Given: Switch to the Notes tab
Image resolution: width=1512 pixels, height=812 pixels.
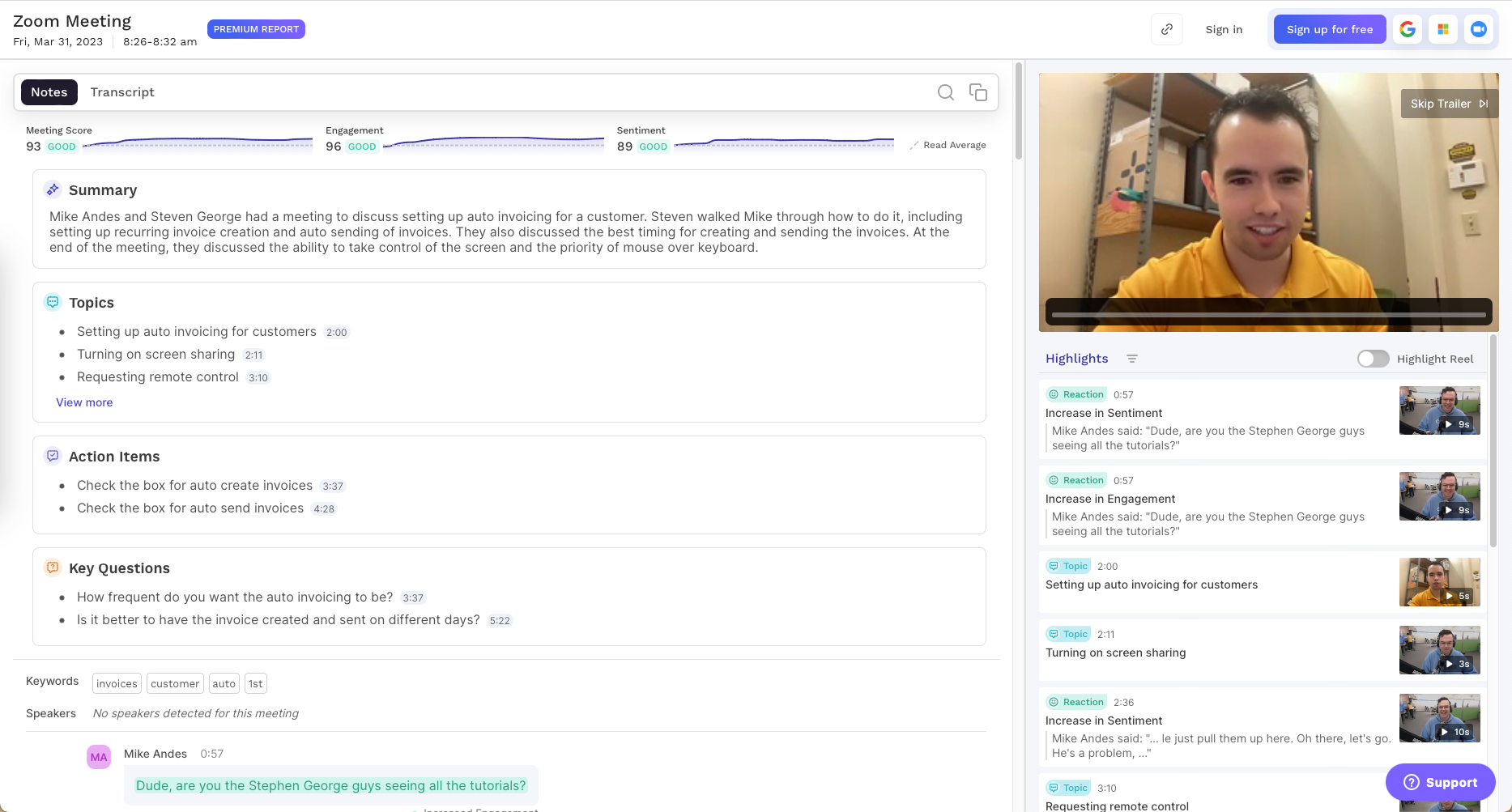Looking at the screenshot, I should (x=49, y=92).
